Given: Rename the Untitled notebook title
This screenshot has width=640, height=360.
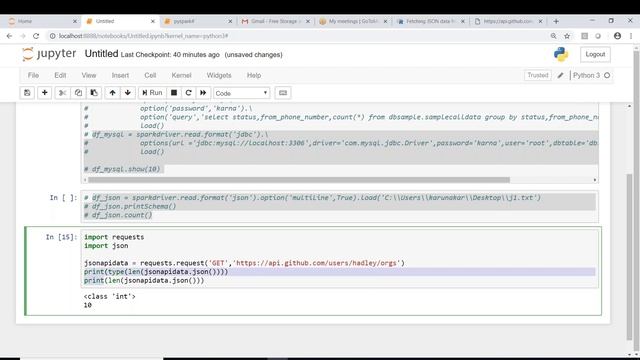Looking at the screenshot, I should (x=101, y=54).
